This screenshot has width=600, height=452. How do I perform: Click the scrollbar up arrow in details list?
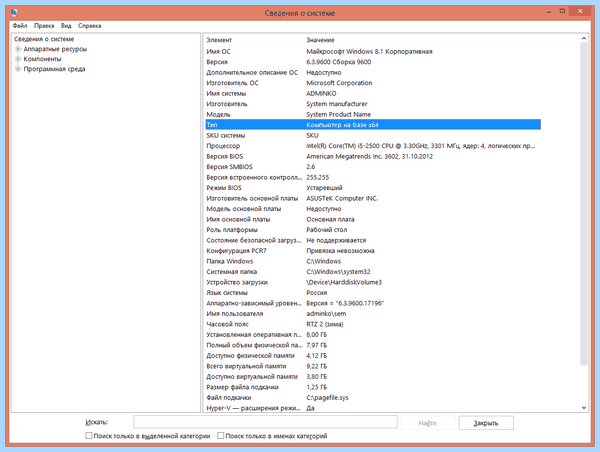[584, 38]
